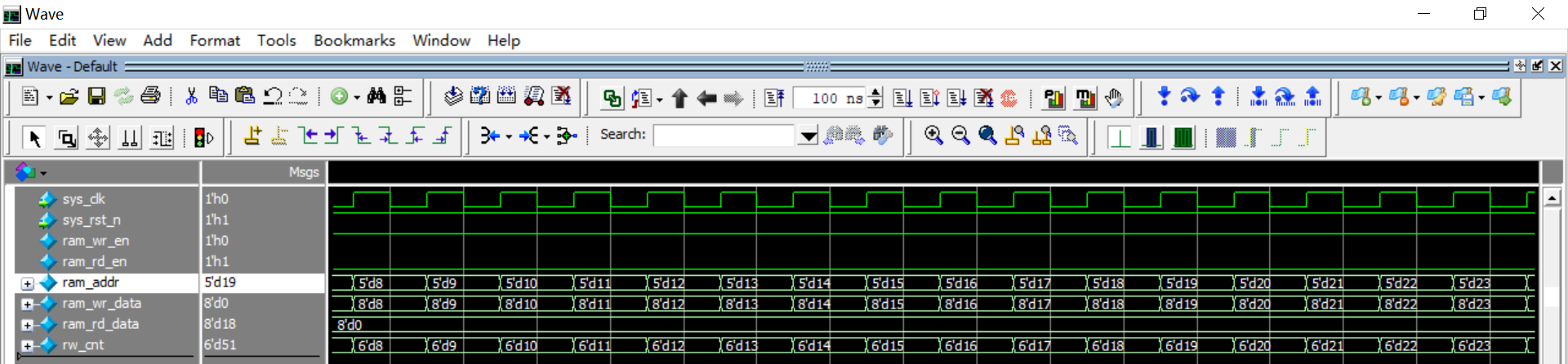Click the green Add plus icon
Screen dimensions: 1568x364
[340, 96]
